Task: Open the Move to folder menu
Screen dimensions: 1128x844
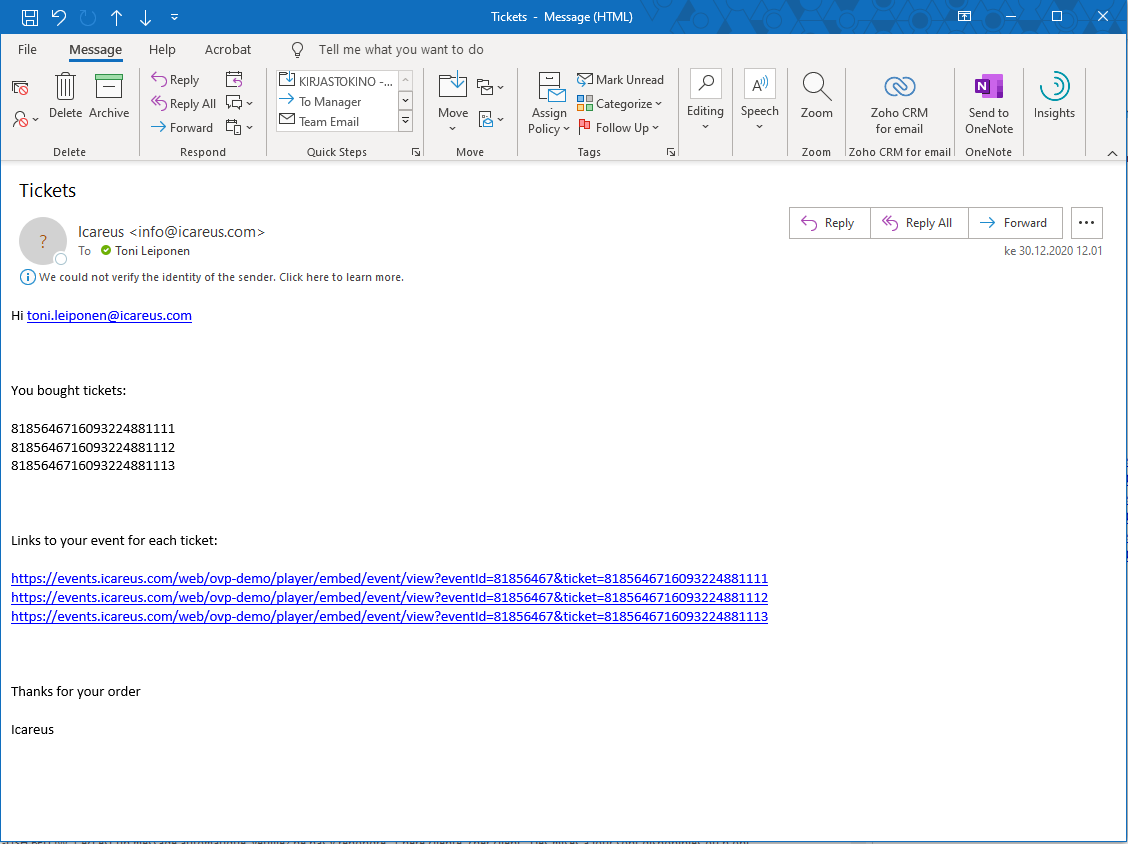Action: [x=452, y=102]
